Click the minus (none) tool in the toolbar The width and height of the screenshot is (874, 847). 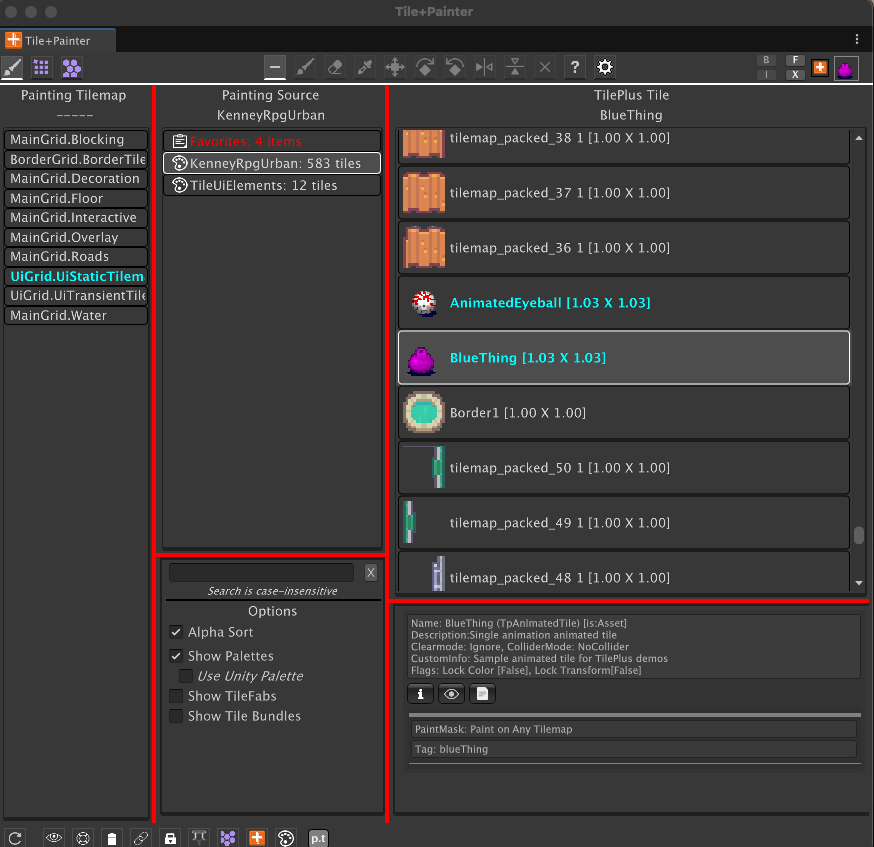click(x=275, y=68)
